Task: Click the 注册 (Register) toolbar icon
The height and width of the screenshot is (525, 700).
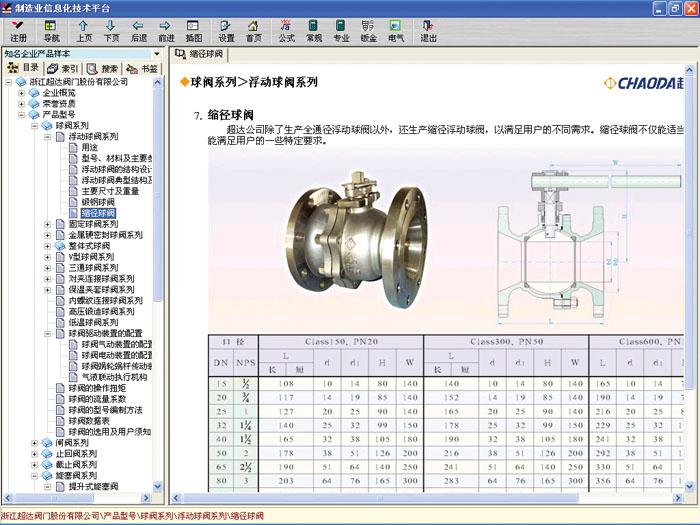Action: point(19,30)
